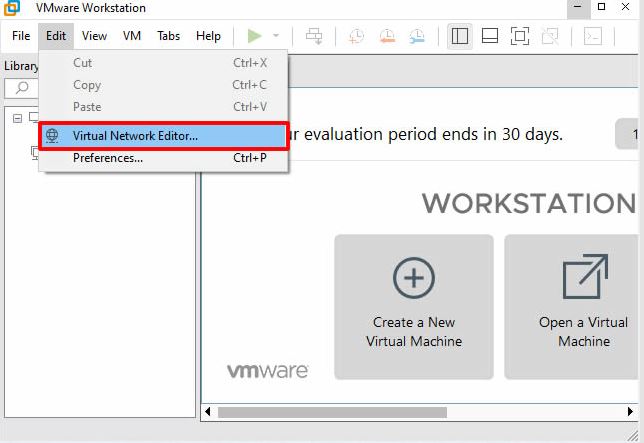
Task: Click the console view toolbar icon
Action: [x=593, y=36]
